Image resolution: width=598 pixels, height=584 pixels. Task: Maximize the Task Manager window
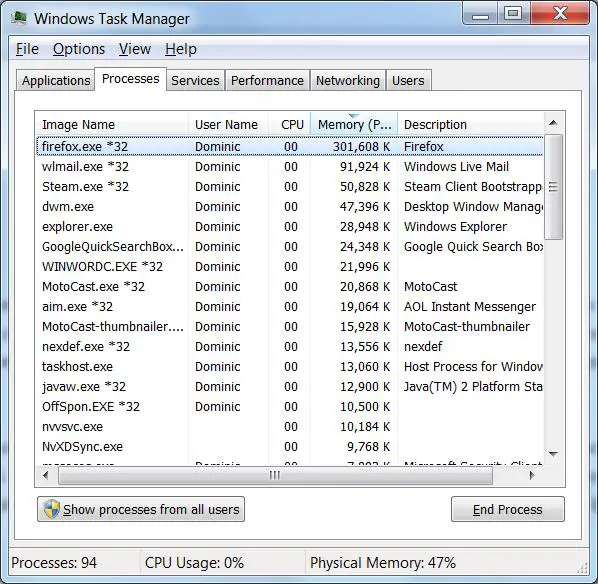click(513, 14)
